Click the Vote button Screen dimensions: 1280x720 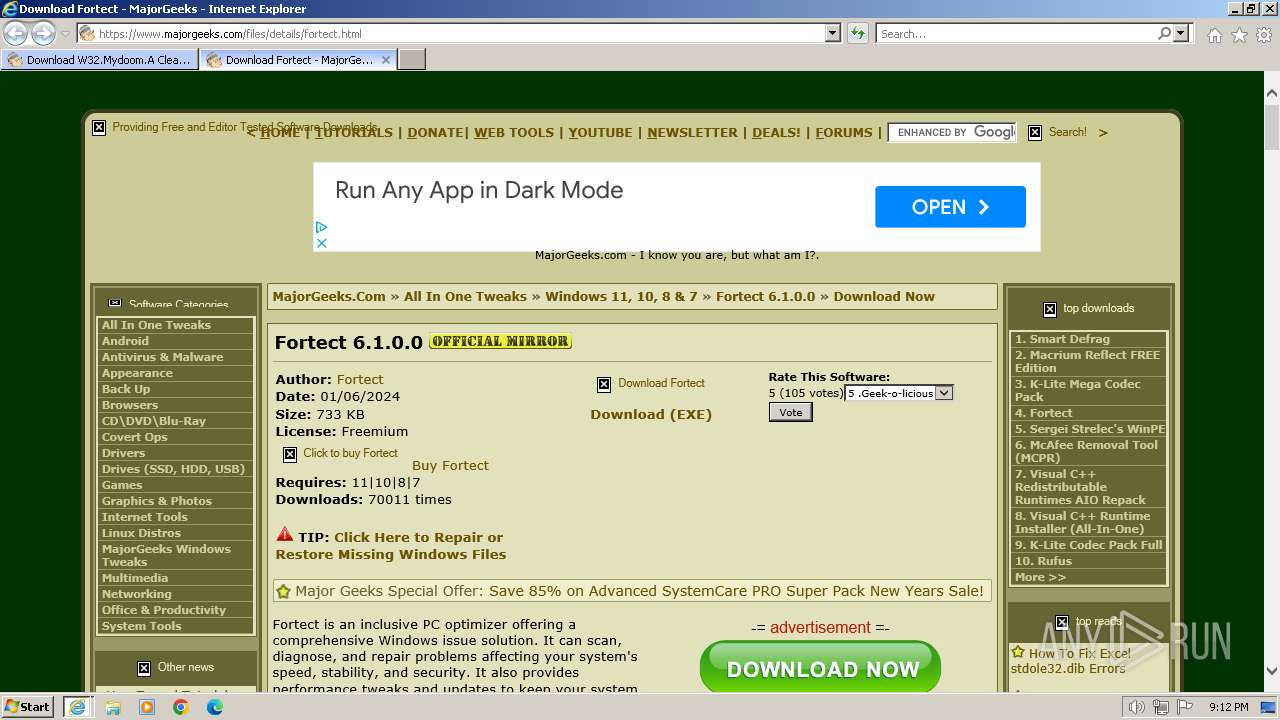790,412
